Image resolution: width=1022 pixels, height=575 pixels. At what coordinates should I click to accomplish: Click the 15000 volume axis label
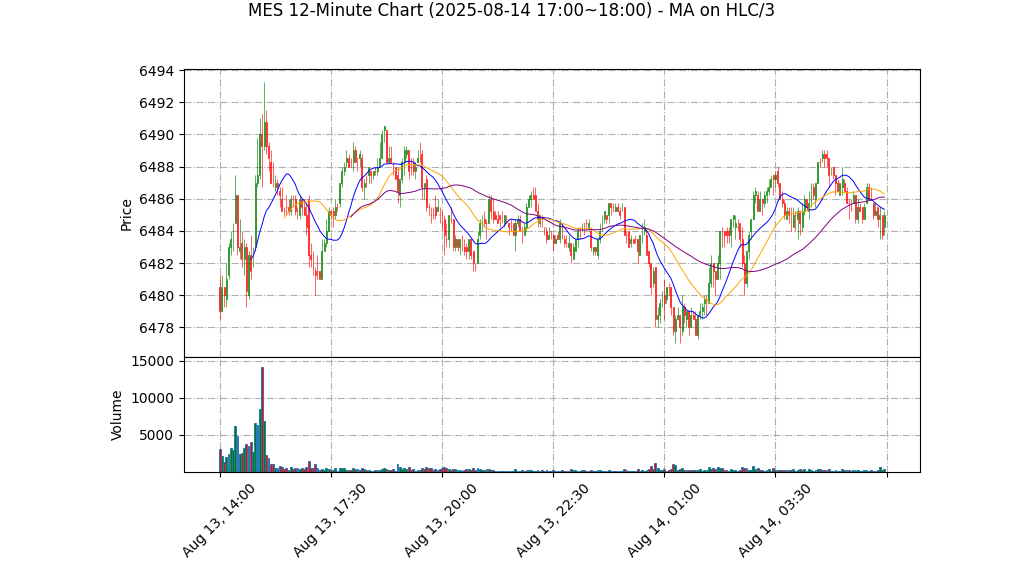(153, 361)
